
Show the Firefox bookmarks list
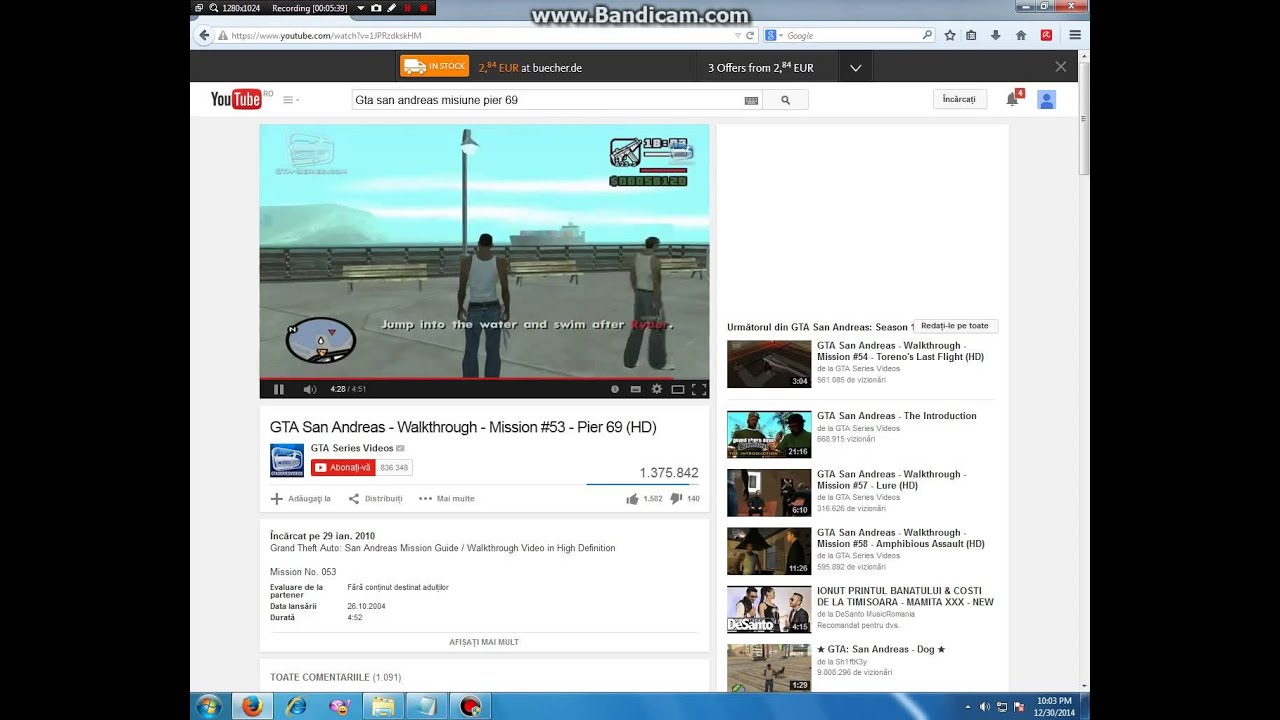click(x=971, y=35)
